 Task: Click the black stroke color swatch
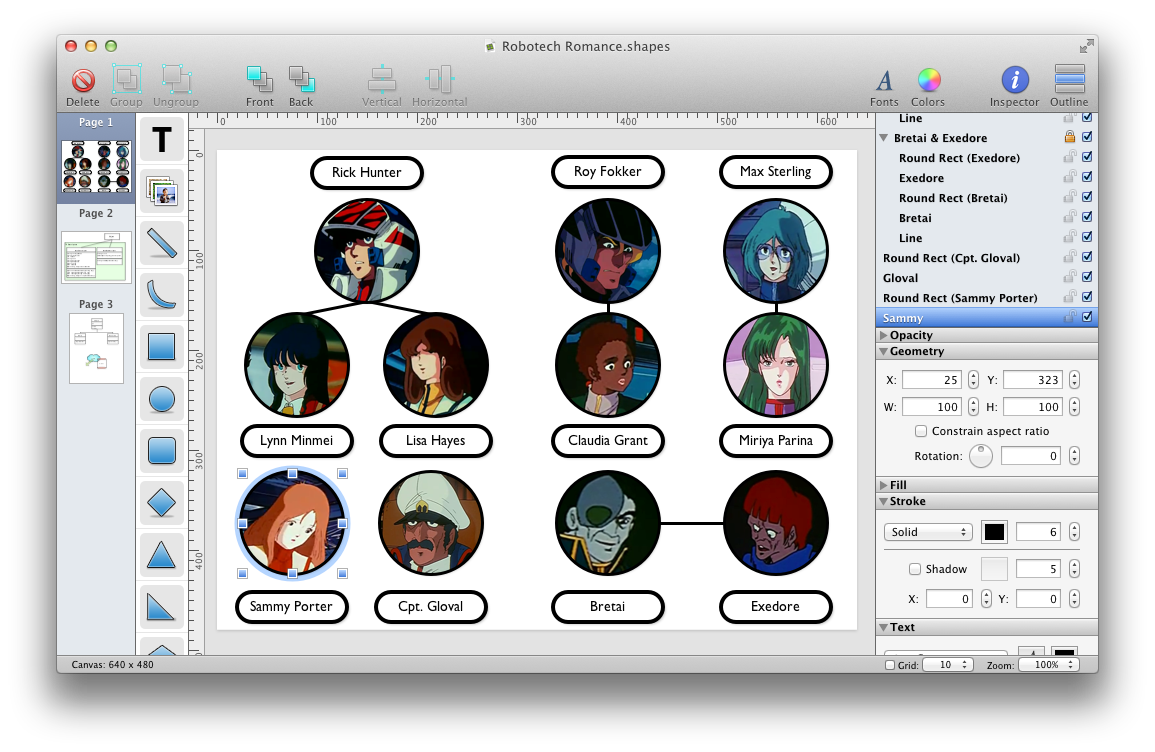[994, 532]
